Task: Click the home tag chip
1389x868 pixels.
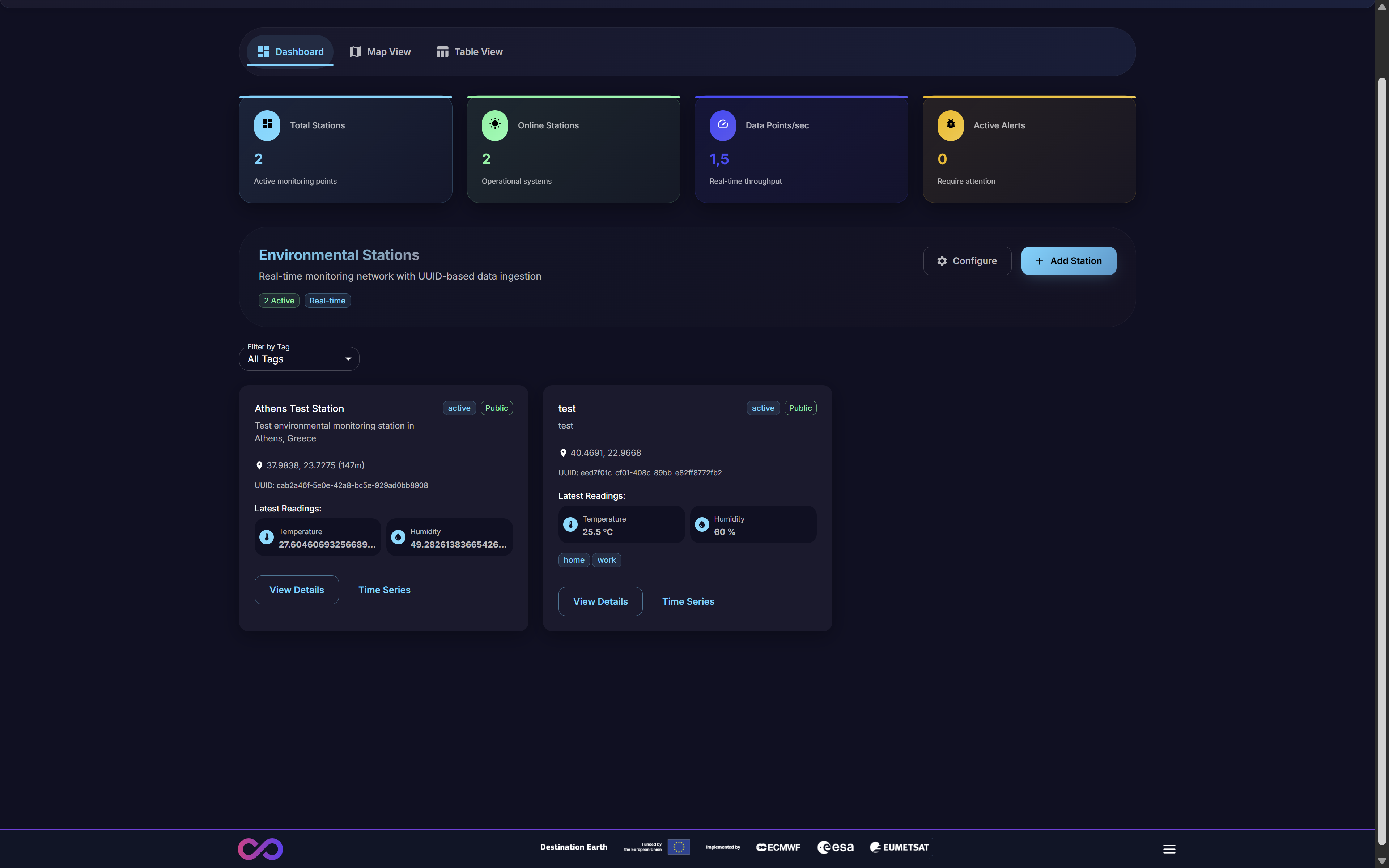Action: [573, 560]
